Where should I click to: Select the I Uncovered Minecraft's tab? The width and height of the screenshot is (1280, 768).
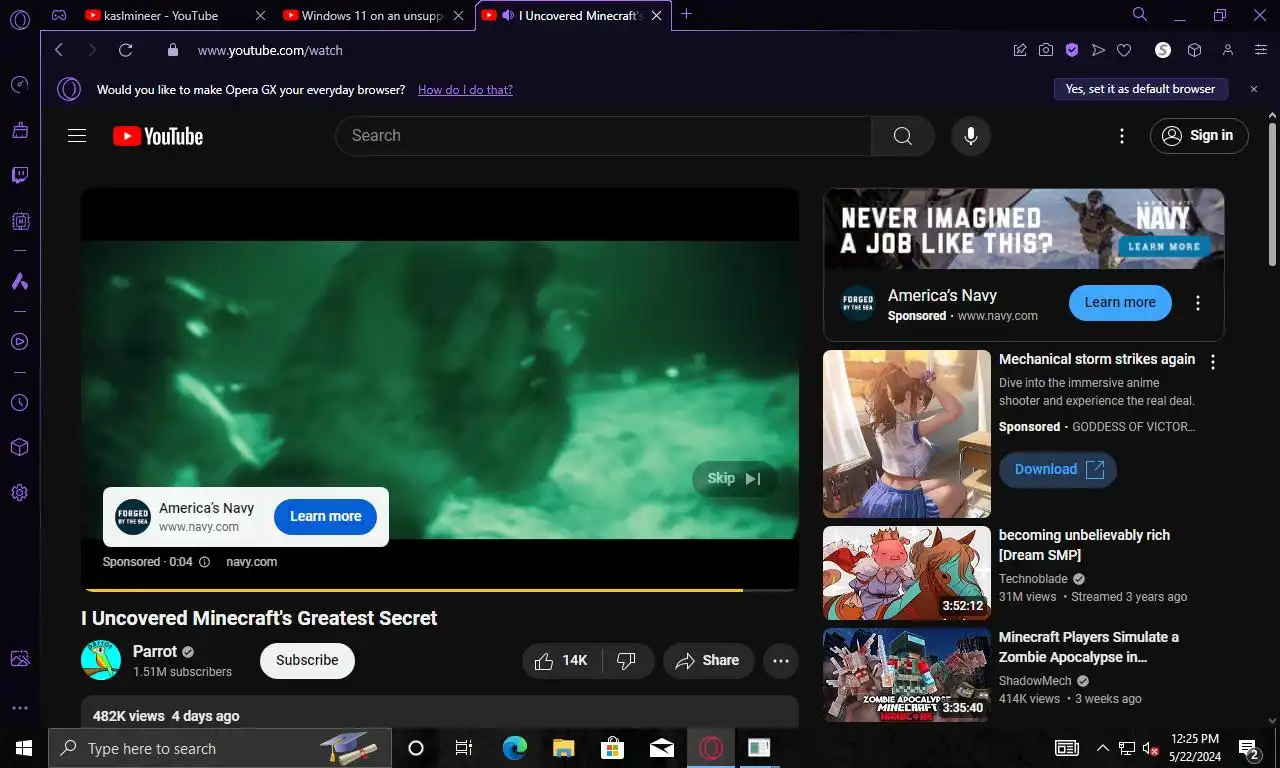(573, 15)
